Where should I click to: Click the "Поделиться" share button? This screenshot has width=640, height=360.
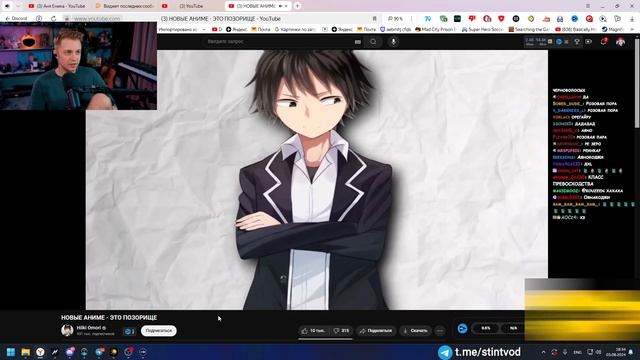click(x=376, y=331)
